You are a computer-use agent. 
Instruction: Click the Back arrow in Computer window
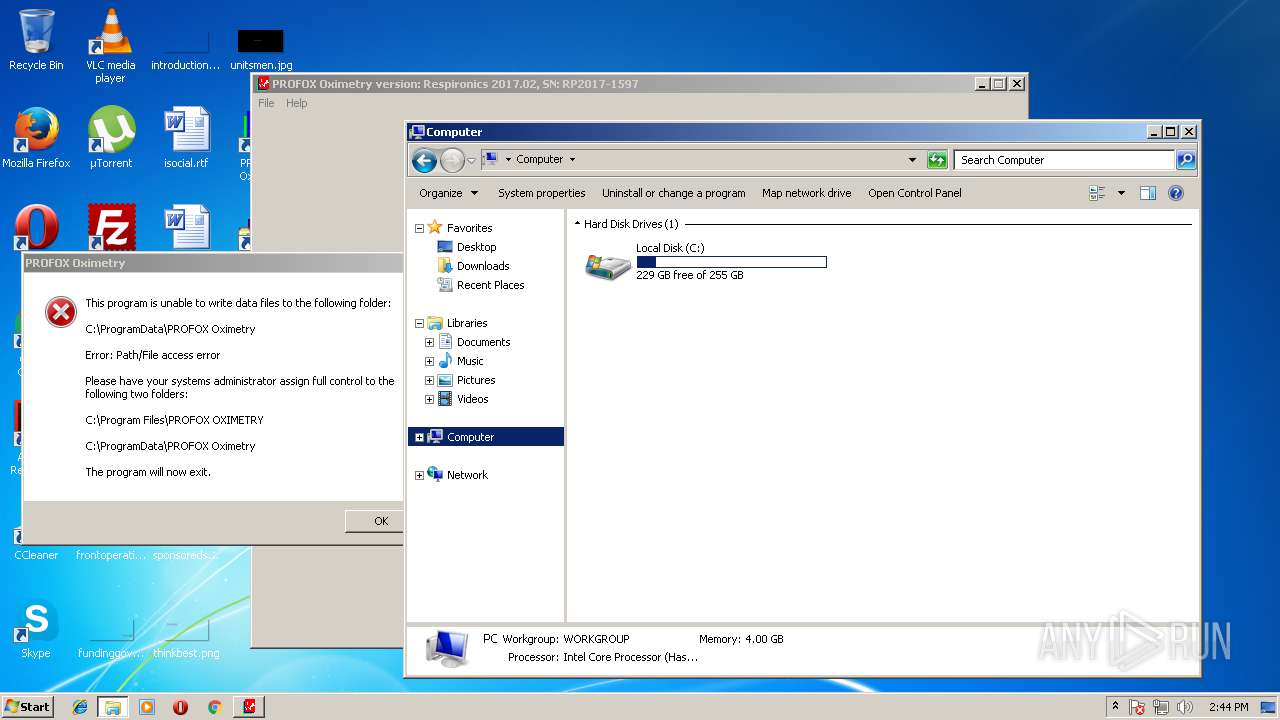(x=424, y=160)
